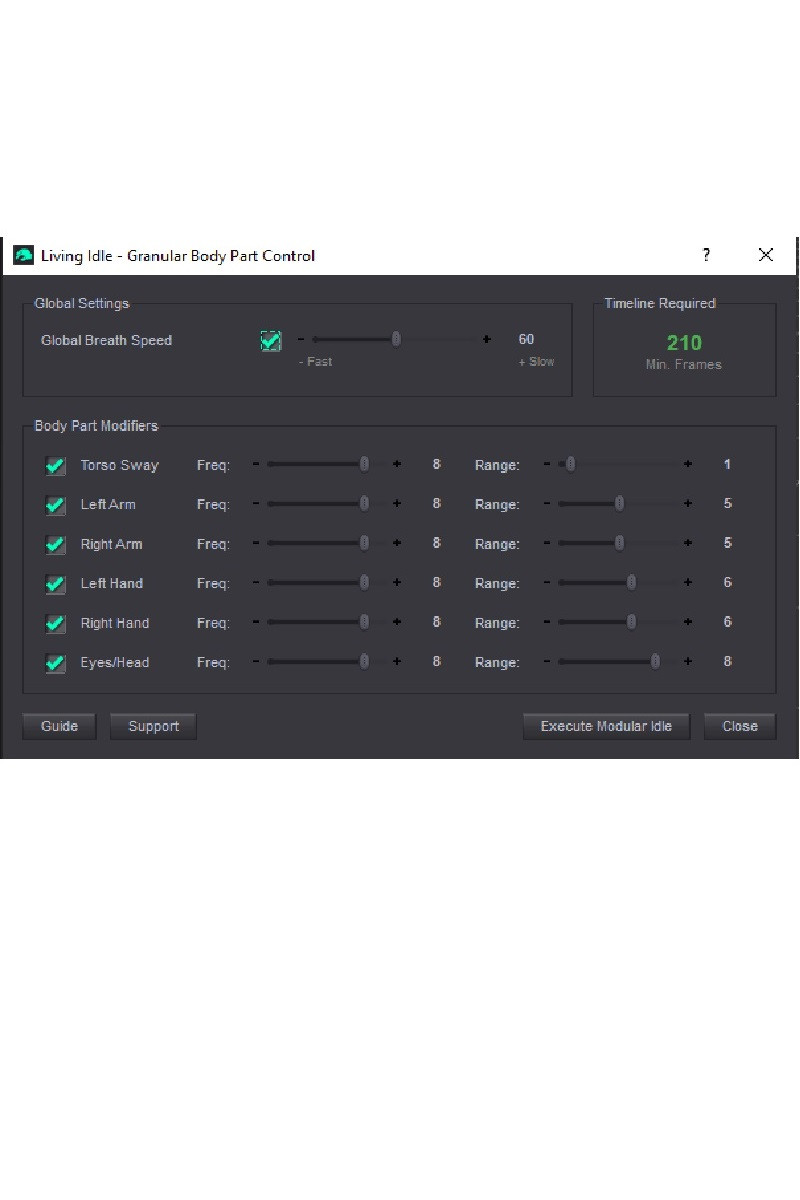Screen dimensions: 800x1200
Task: Decrease Right Hand Freq with minus
Action: 256,622
